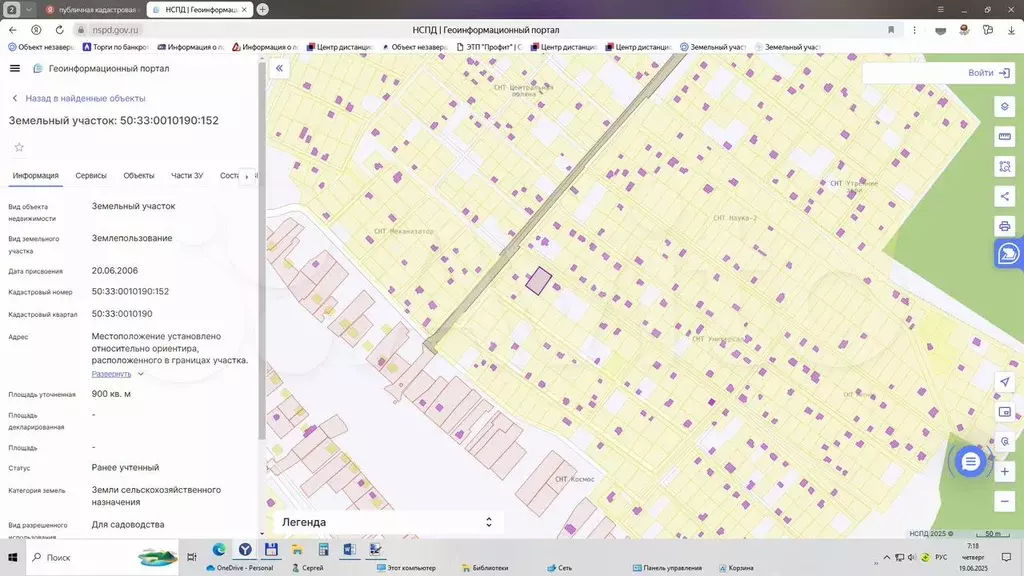Select cadastral quarter 50:33:0010190 value
Screen dimensions: 1024x576
point(121,313)
